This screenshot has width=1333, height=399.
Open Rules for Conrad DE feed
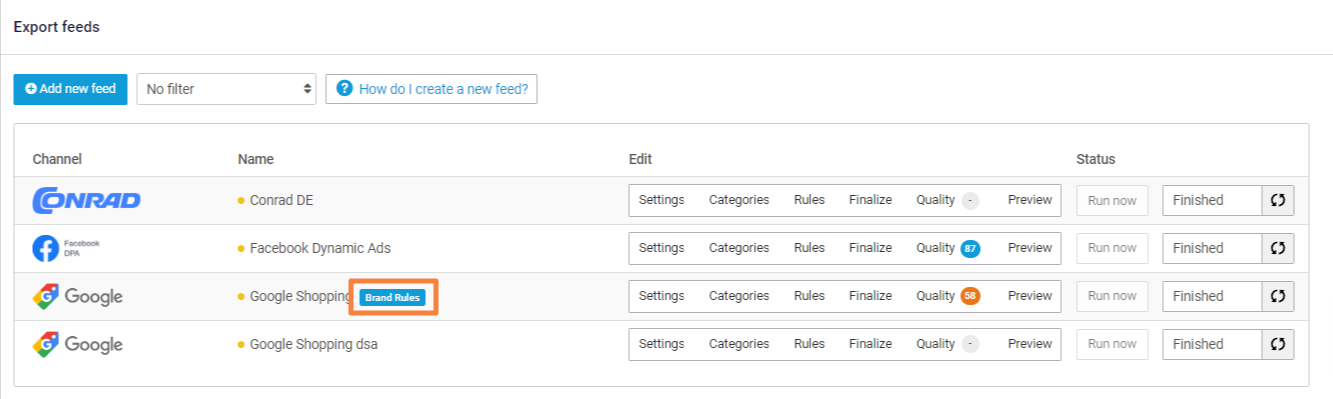[809, 200]
